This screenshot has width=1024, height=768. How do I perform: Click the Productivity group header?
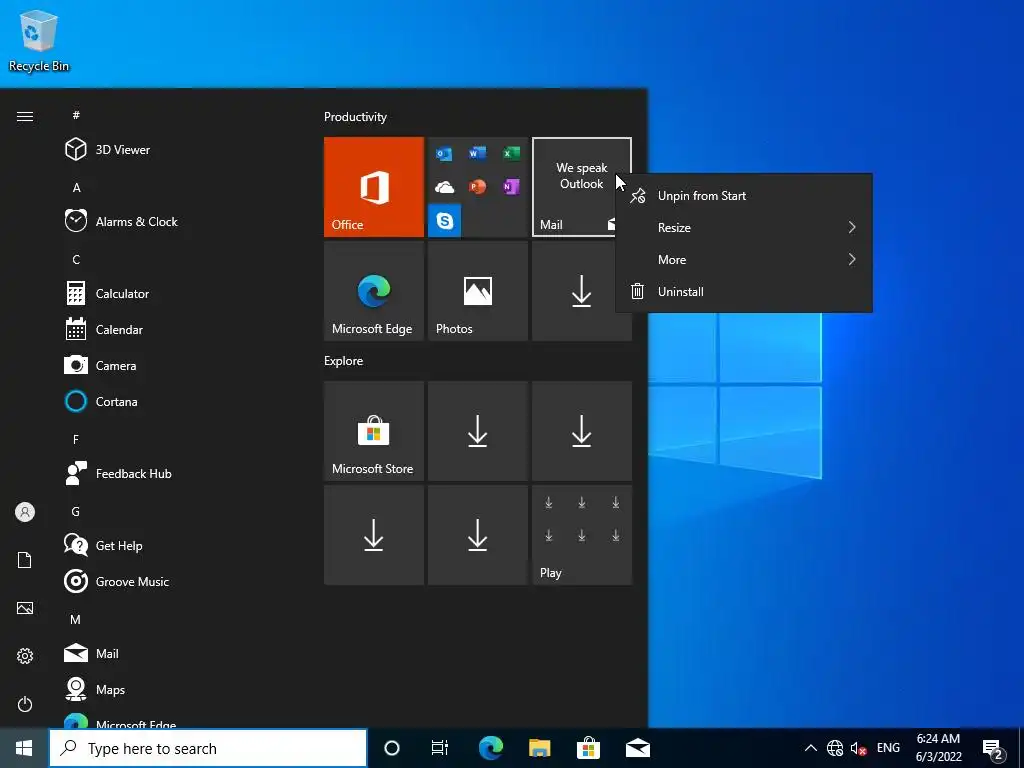pos(355,117)
